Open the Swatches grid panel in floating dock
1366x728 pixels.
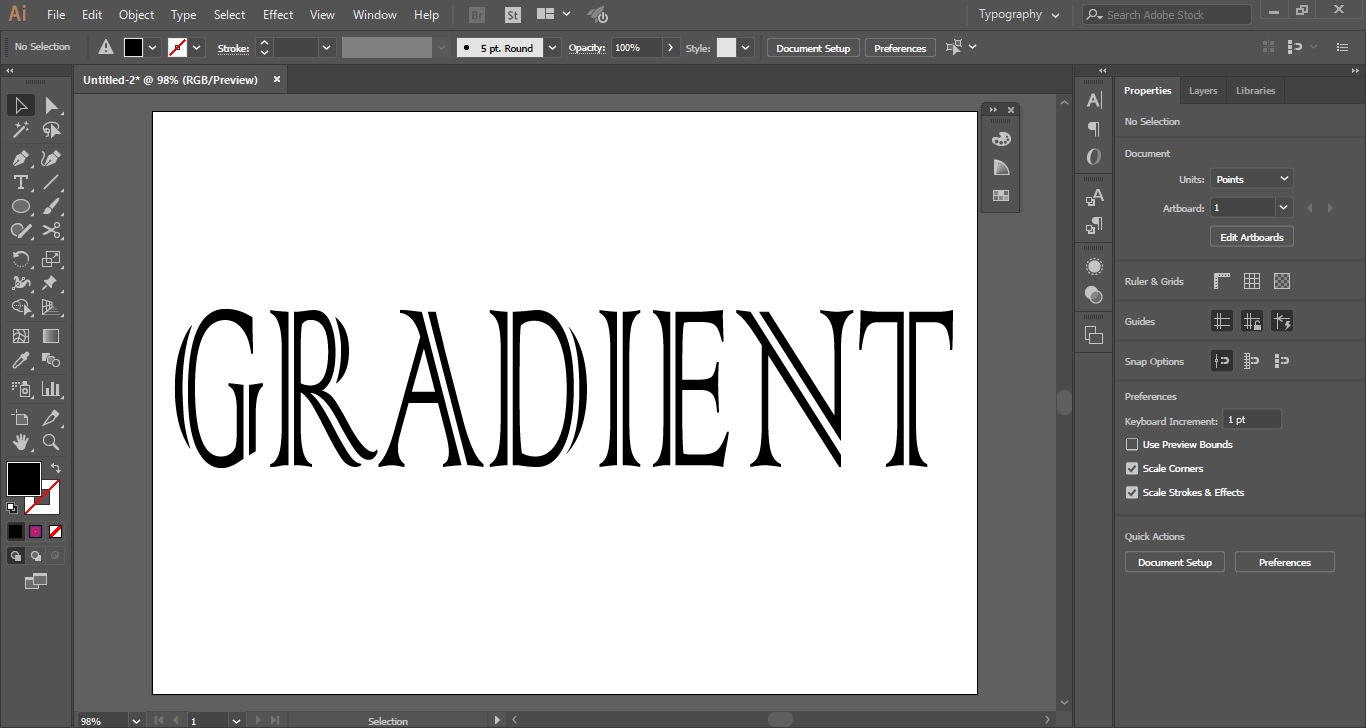pos(1001,196)
